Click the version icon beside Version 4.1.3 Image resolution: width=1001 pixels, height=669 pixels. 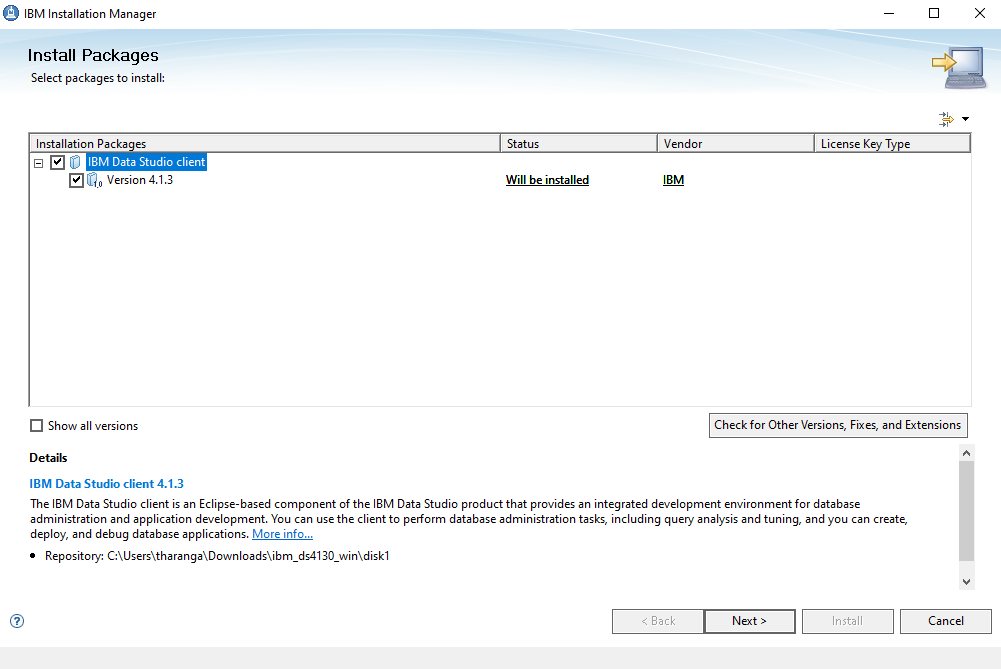point(94,180)
